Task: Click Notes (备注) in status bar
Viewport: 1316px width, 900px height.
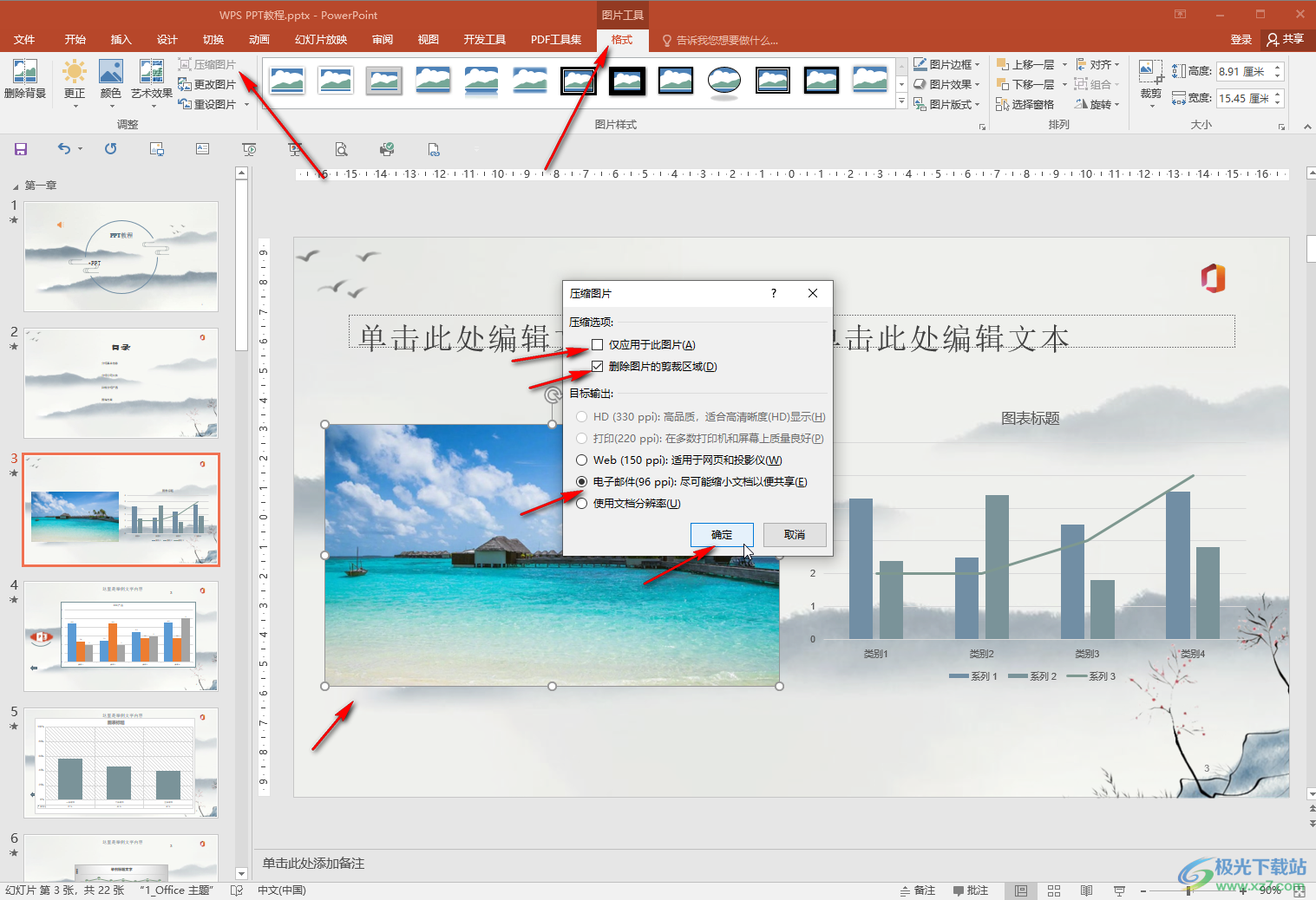Action: (918, 890)
